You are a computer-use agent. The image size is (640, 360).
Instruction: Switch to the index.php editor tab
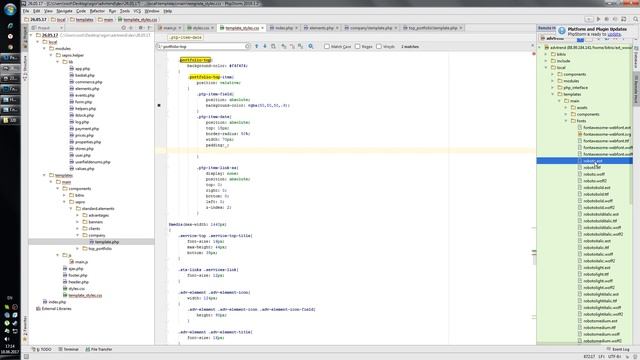pos(284,28)
